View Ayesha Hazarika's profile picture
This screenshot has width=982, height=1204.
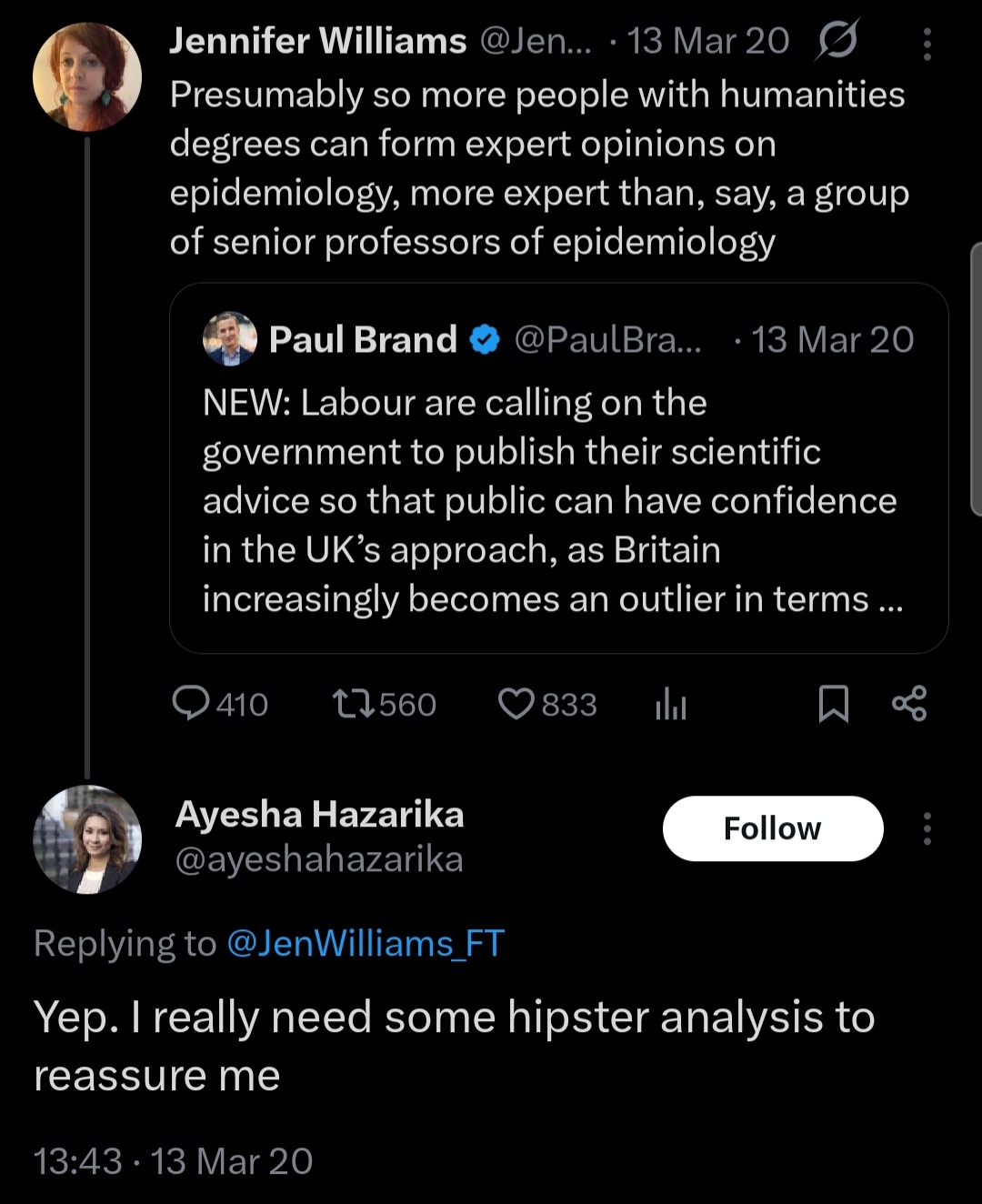pyautogui.click(x=87, y=839)
